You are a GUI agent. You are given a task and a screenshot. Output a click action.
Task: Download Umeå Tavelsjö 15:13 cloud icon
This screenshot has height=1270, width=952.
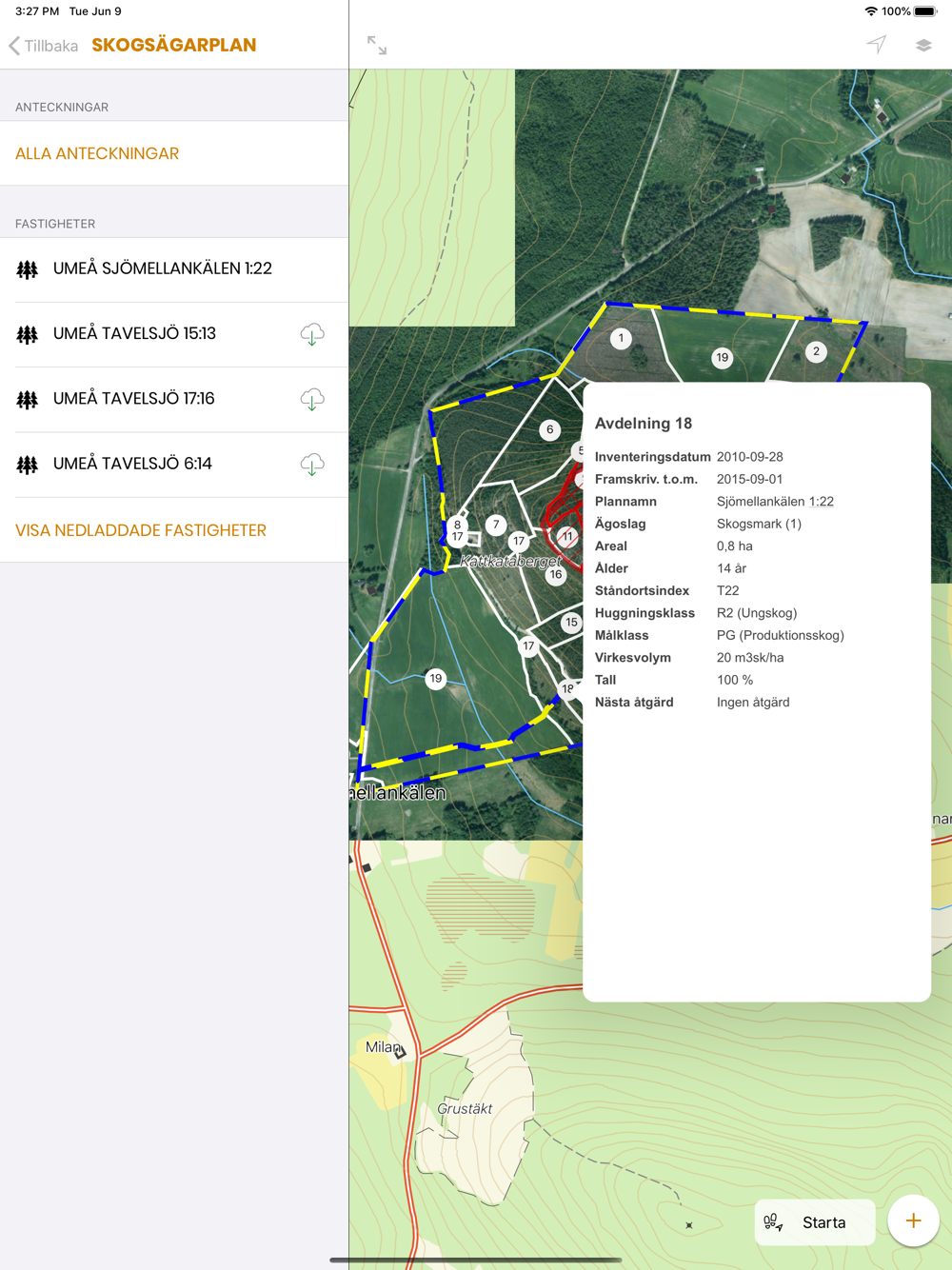pyautogui.click(x=312, y=334)
